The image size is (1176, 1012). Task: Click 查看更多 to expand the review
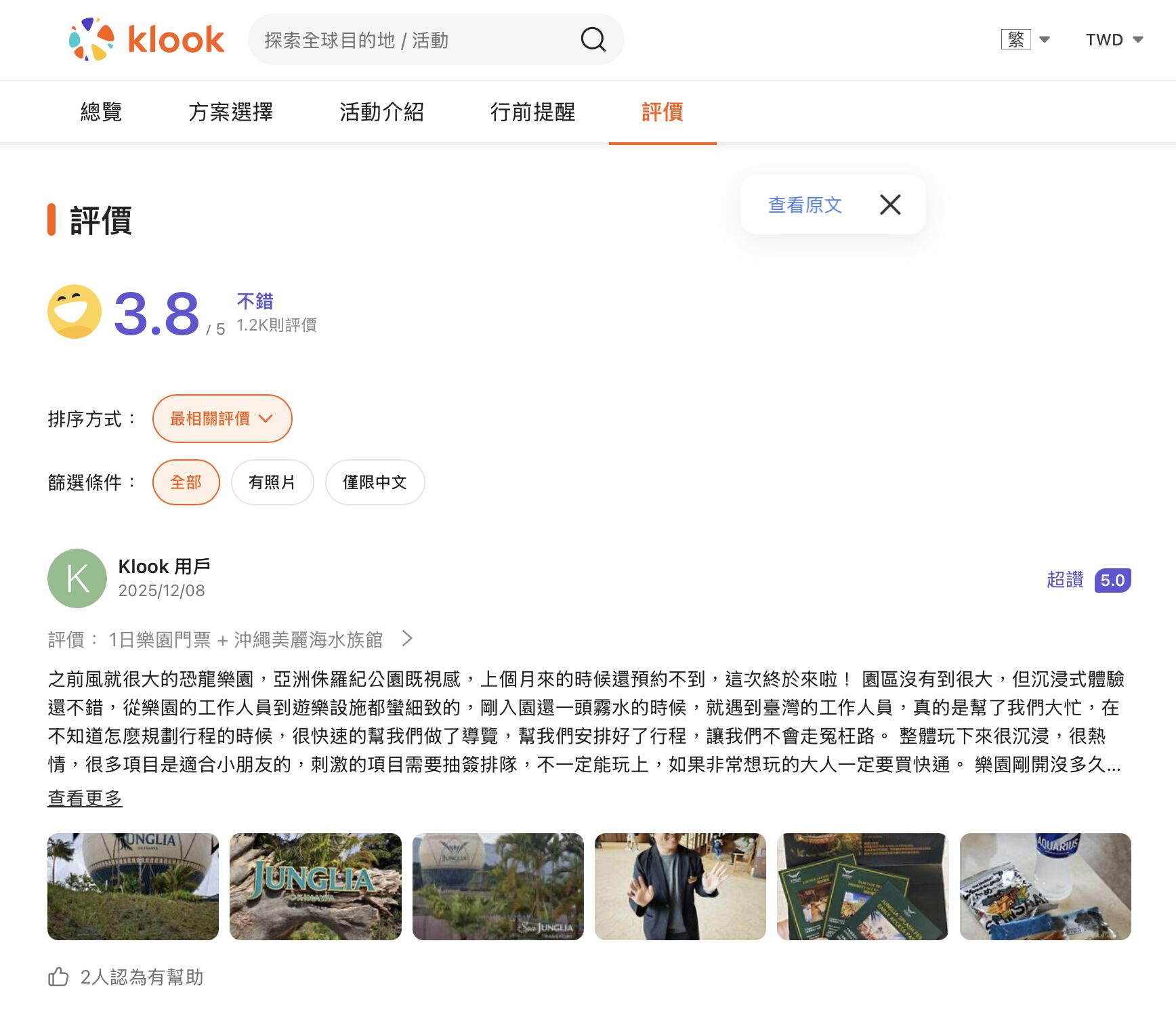[x=85, y=798]
